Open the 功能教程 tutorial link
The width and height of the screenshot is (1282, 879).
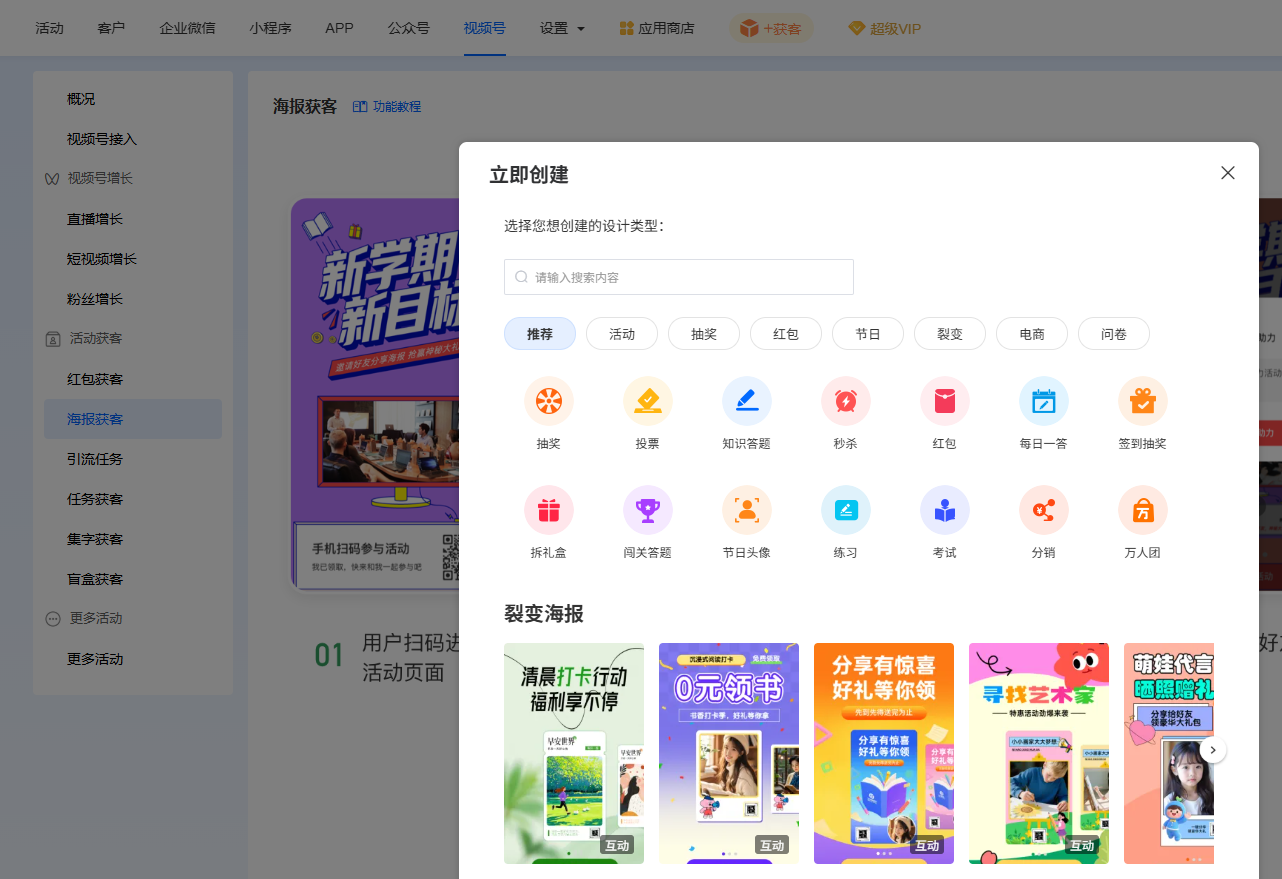pyautogui.click(x=387, y=106)
